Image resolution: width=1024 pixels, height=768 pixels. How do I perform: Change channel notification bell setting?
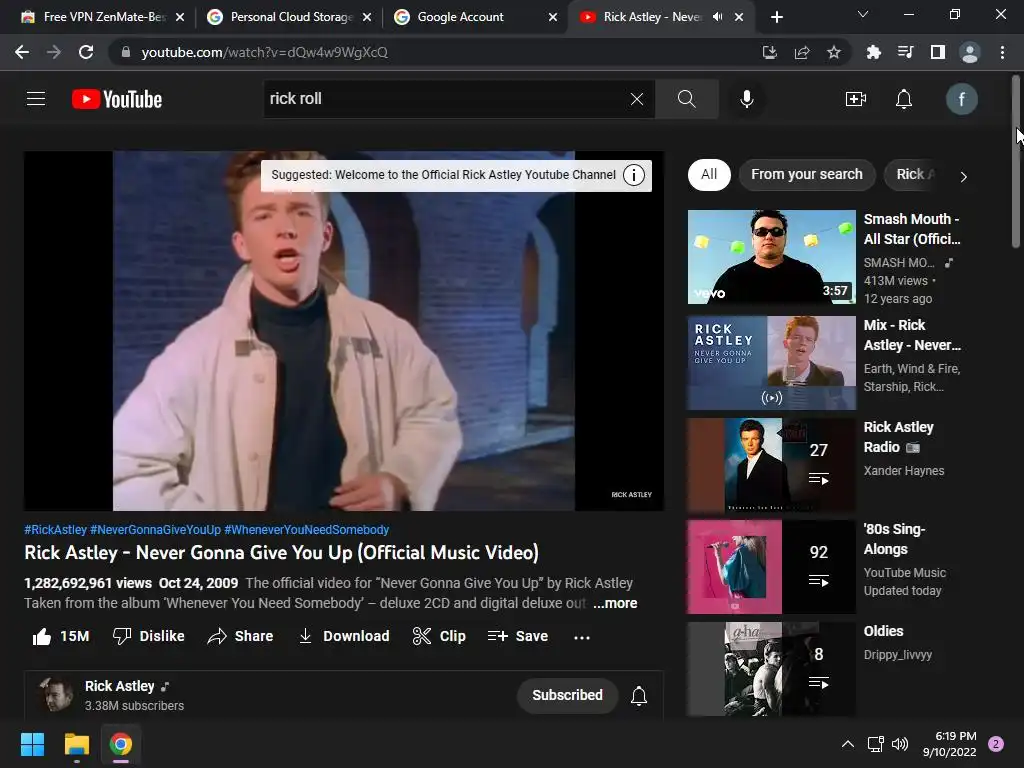tap(639, 696)
